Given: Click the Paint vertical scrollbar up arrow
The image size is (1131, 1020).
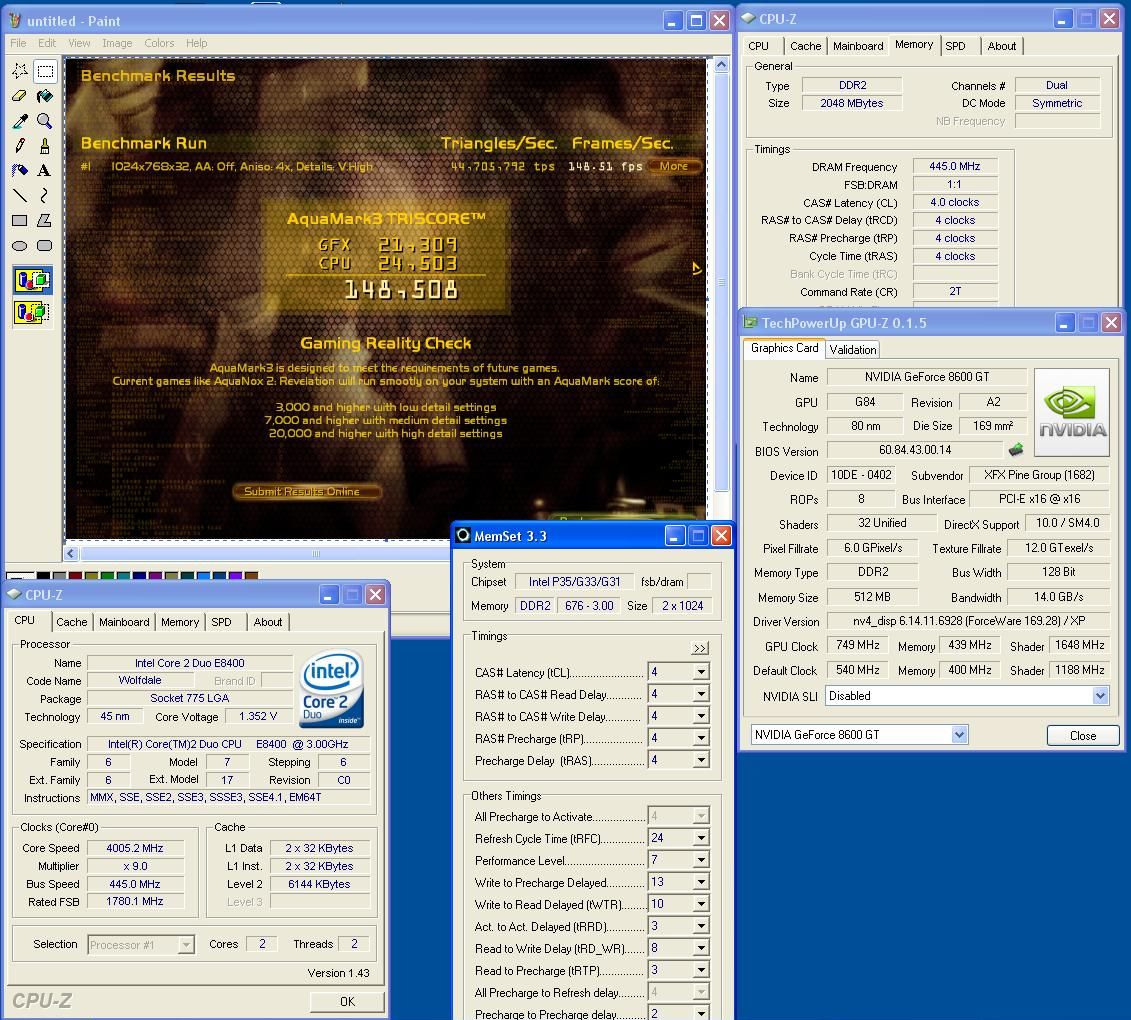Looking at the screenshot, I should click(721, 65).
